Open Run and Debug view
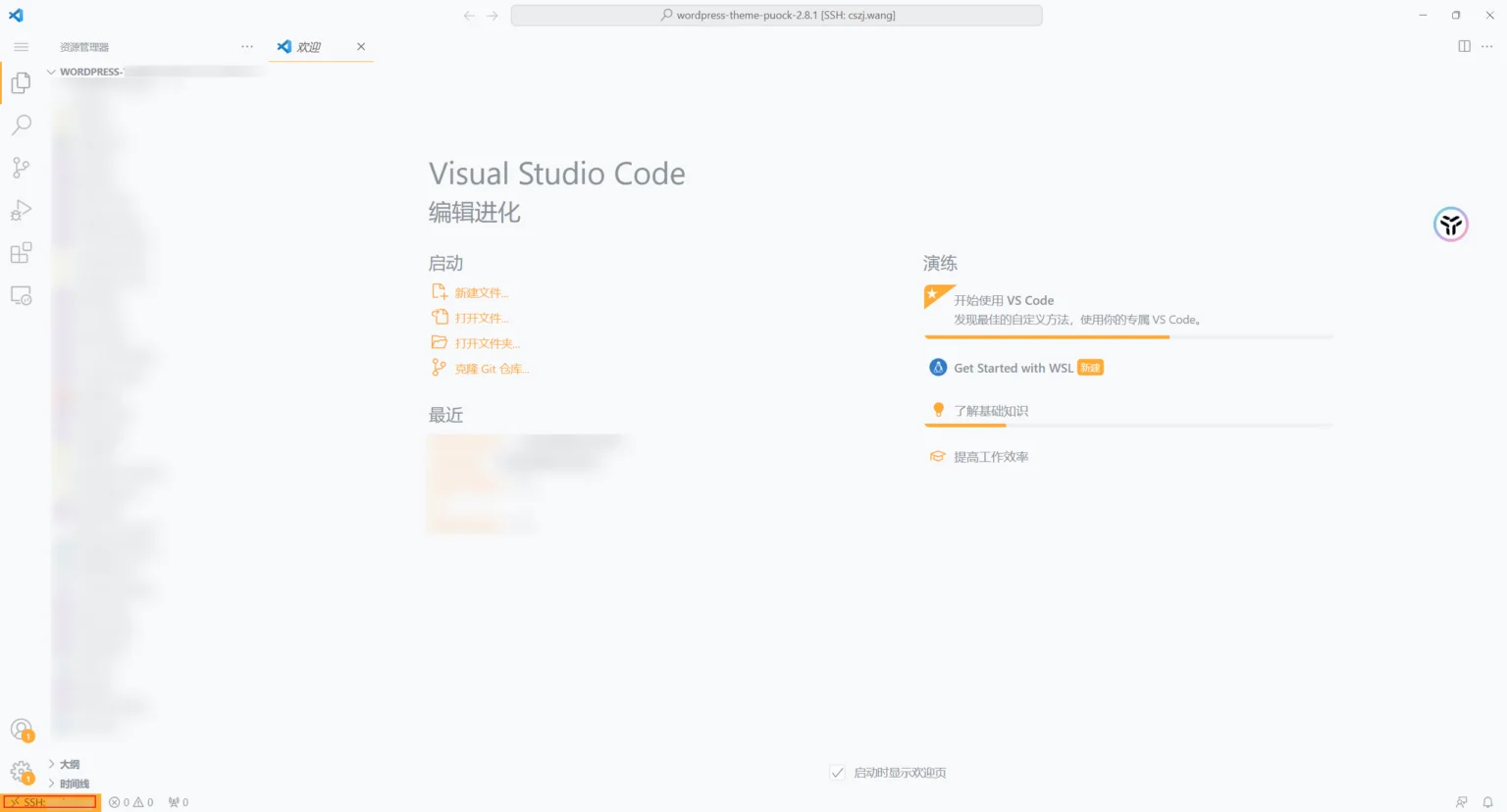Viewport: 1507px width, 812px height. (x=21, y=211)
